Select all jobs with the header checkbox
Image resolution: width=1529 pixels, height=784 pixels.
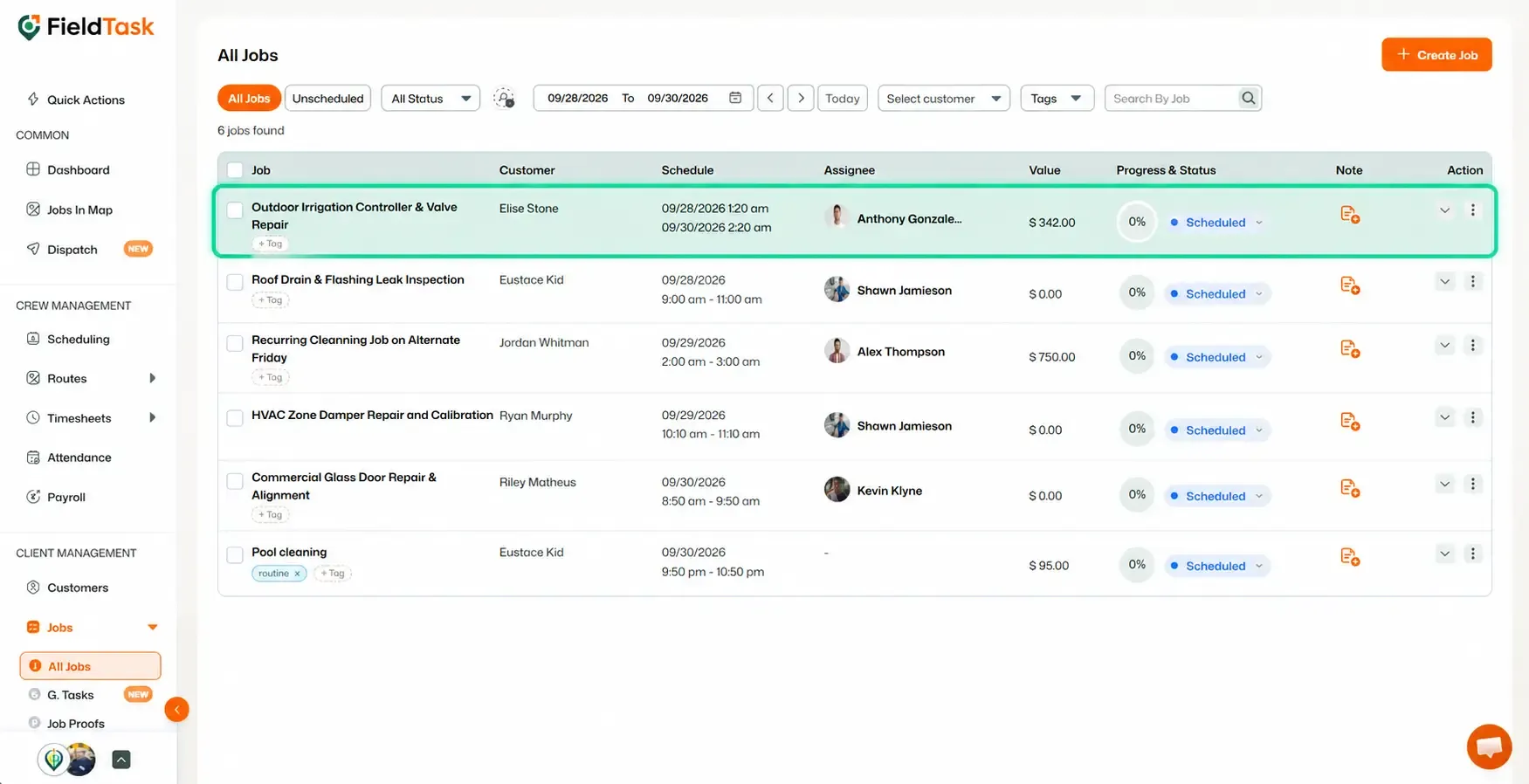(235, 170)
